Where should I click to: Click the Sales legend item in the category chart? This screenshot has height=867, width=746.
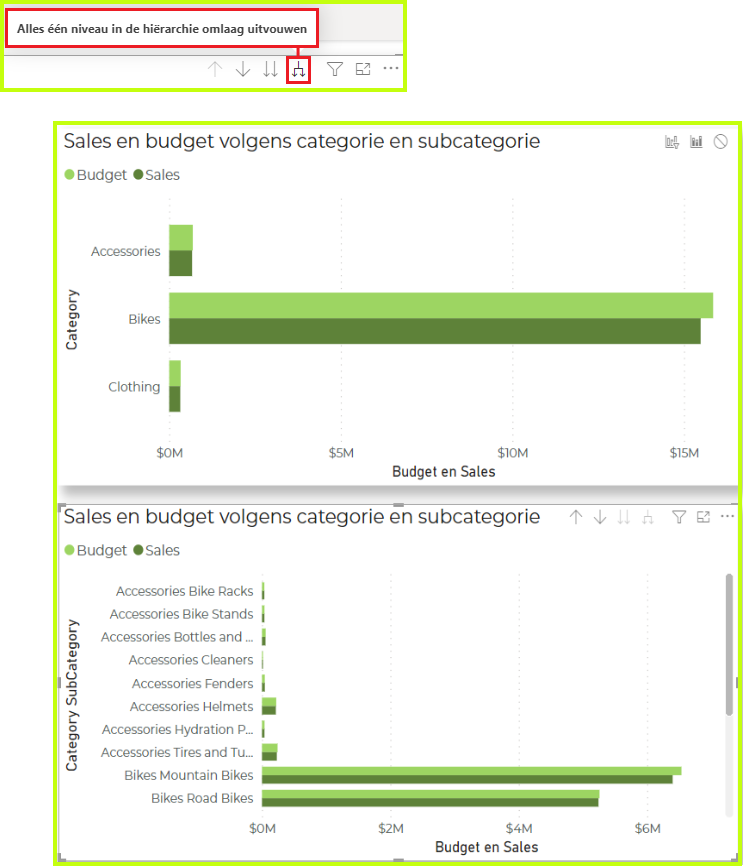tap(156, 175)
